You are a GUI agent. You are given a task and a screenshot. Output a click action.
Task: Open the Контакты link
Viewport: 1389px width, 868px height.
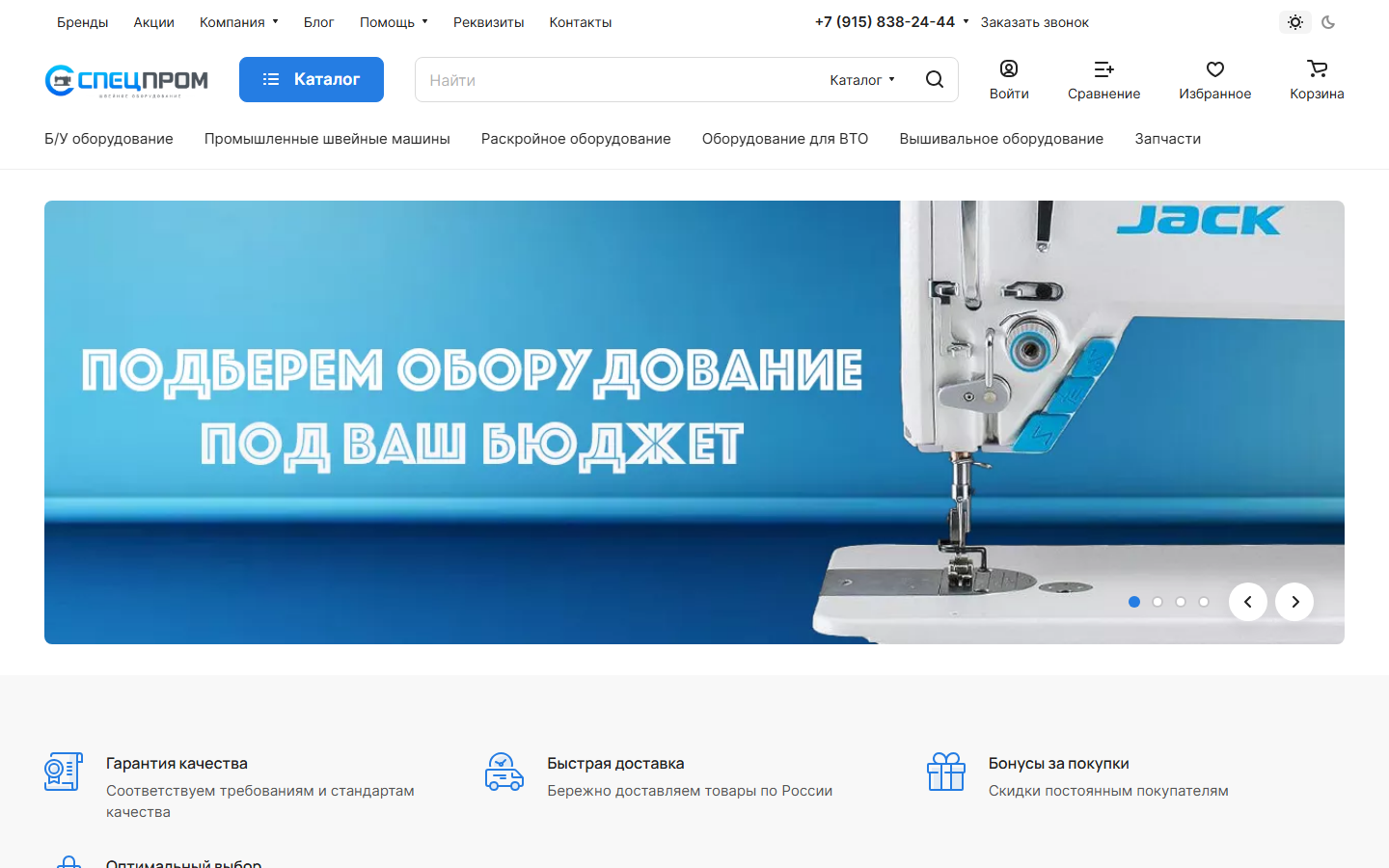(x=581, y=22)
